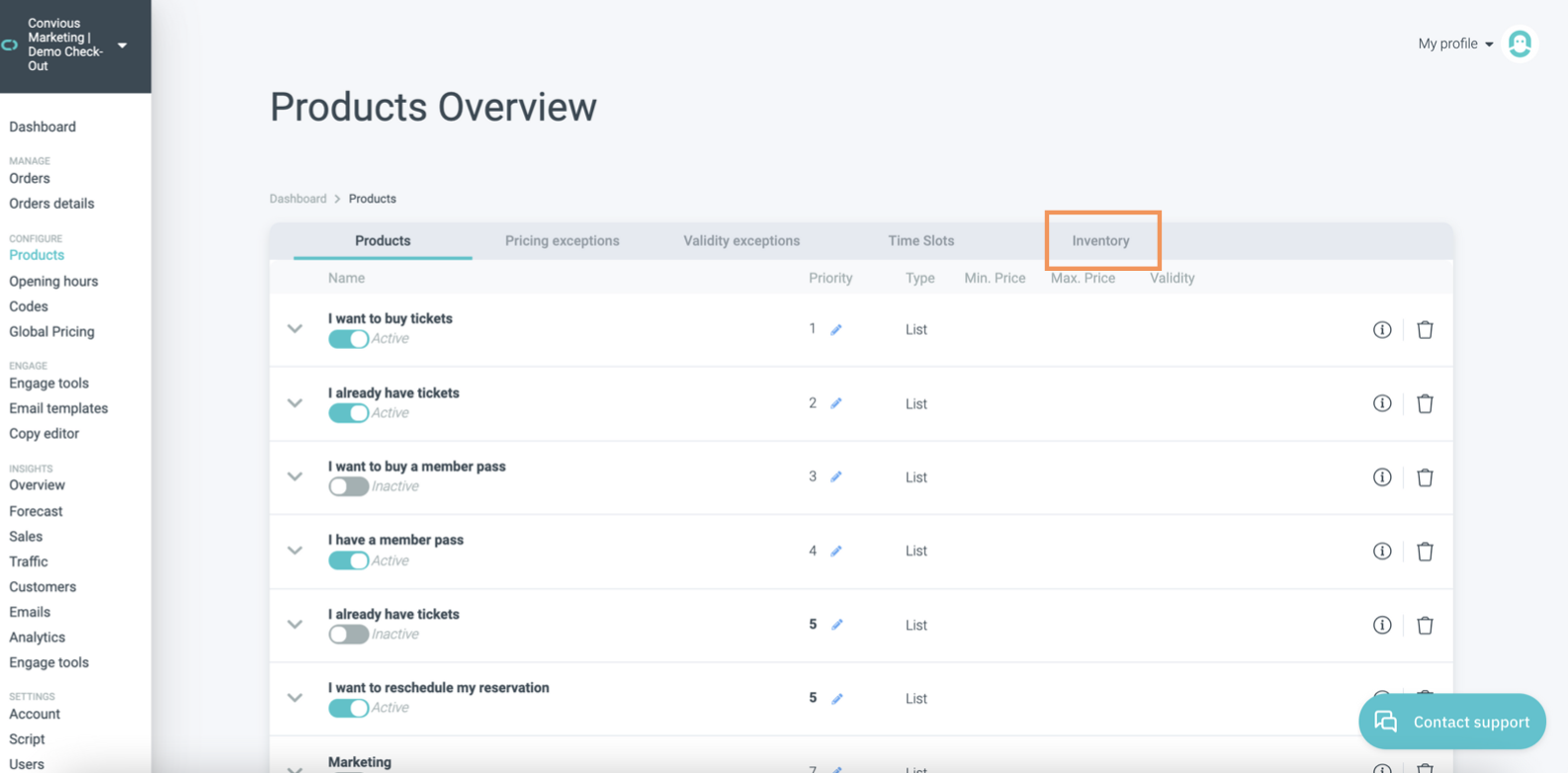
Task: Go to Dashboard via breadcrumb link
Action: 298,199
